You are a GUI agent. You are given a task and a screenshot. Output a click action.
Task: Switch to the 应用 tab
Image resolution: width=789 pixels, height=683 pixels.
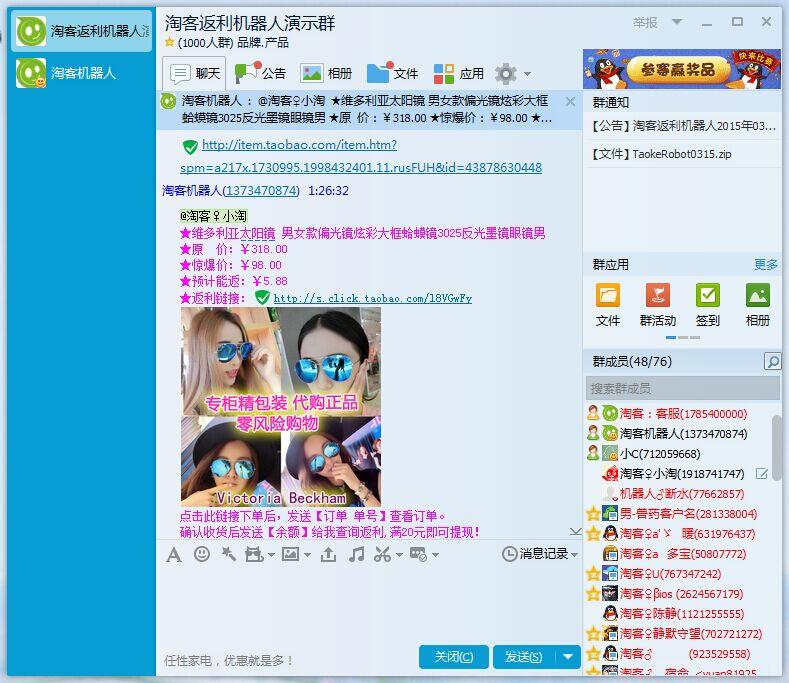click(458, 73)
